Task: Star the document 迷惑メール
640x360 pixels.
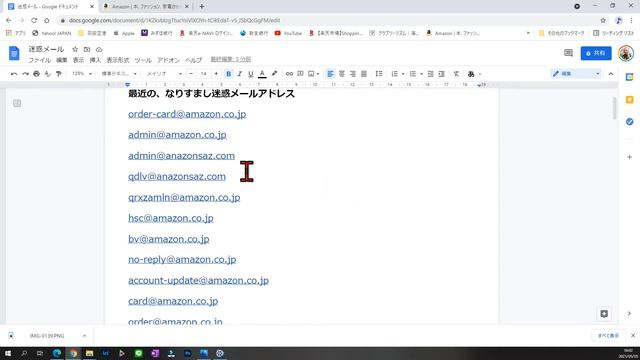Action: pyautogui.click(x=75, y=49)
